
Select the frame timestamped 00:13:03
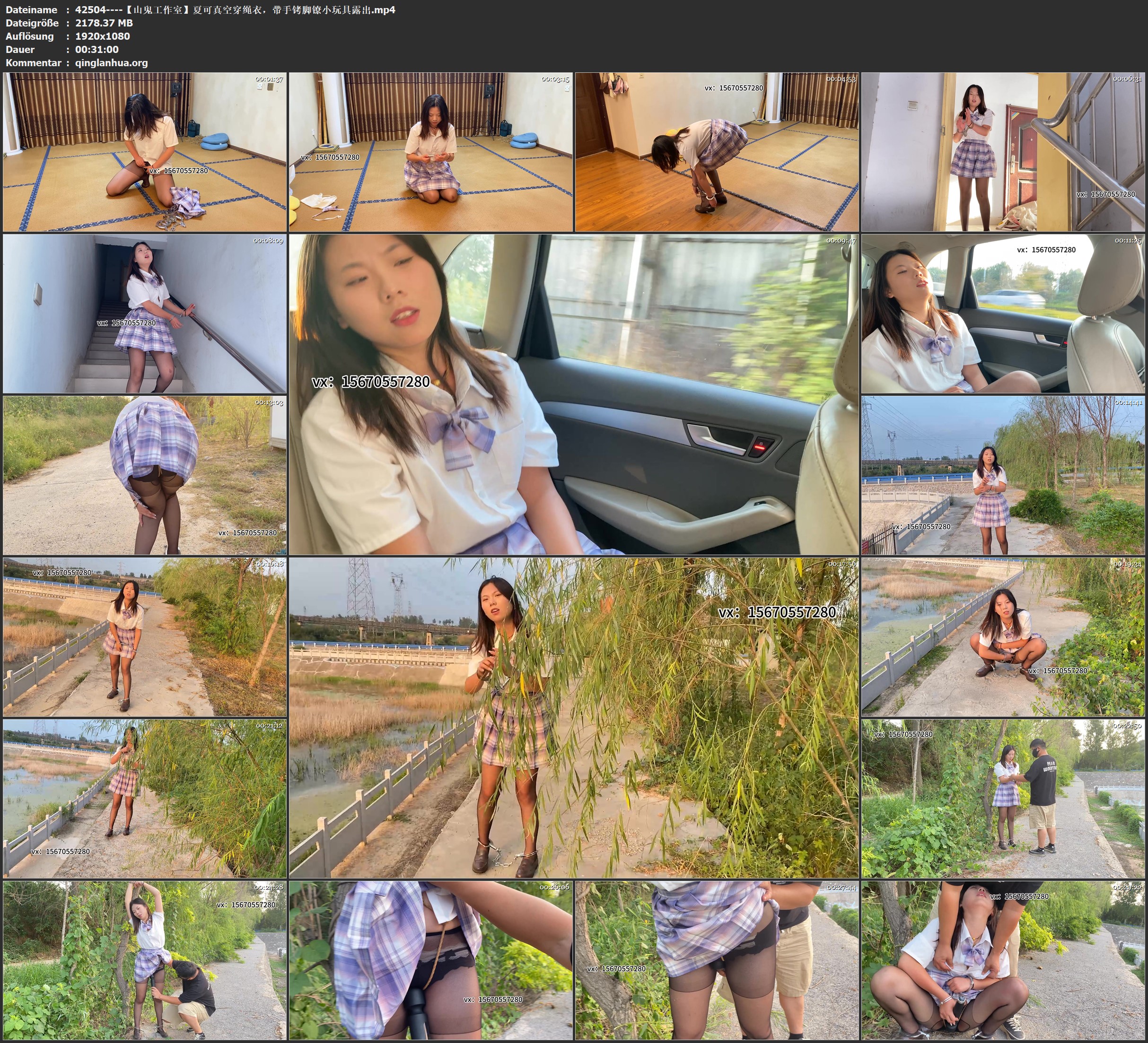coord(145,475)
